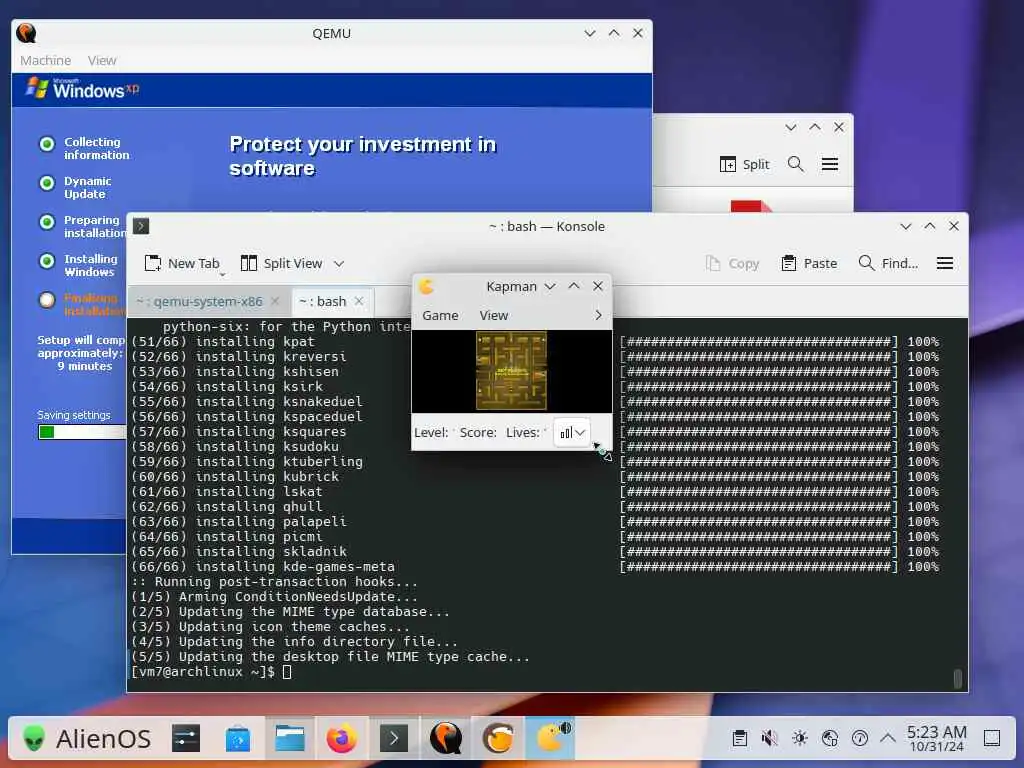Switch to QEMU via taskbar icon
The width and height of the screenshot is (1024, 768).
pyautogui.click(x=446, y=739)
